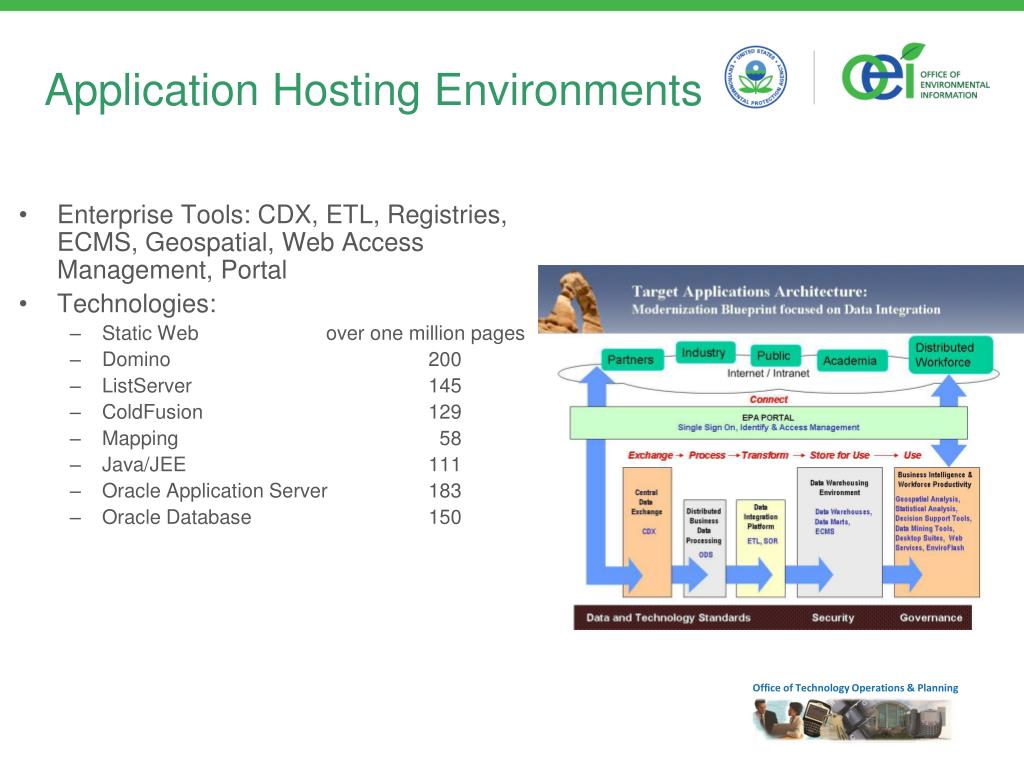Select the 'ColdFusion' technology row

[x=152, y=412]
